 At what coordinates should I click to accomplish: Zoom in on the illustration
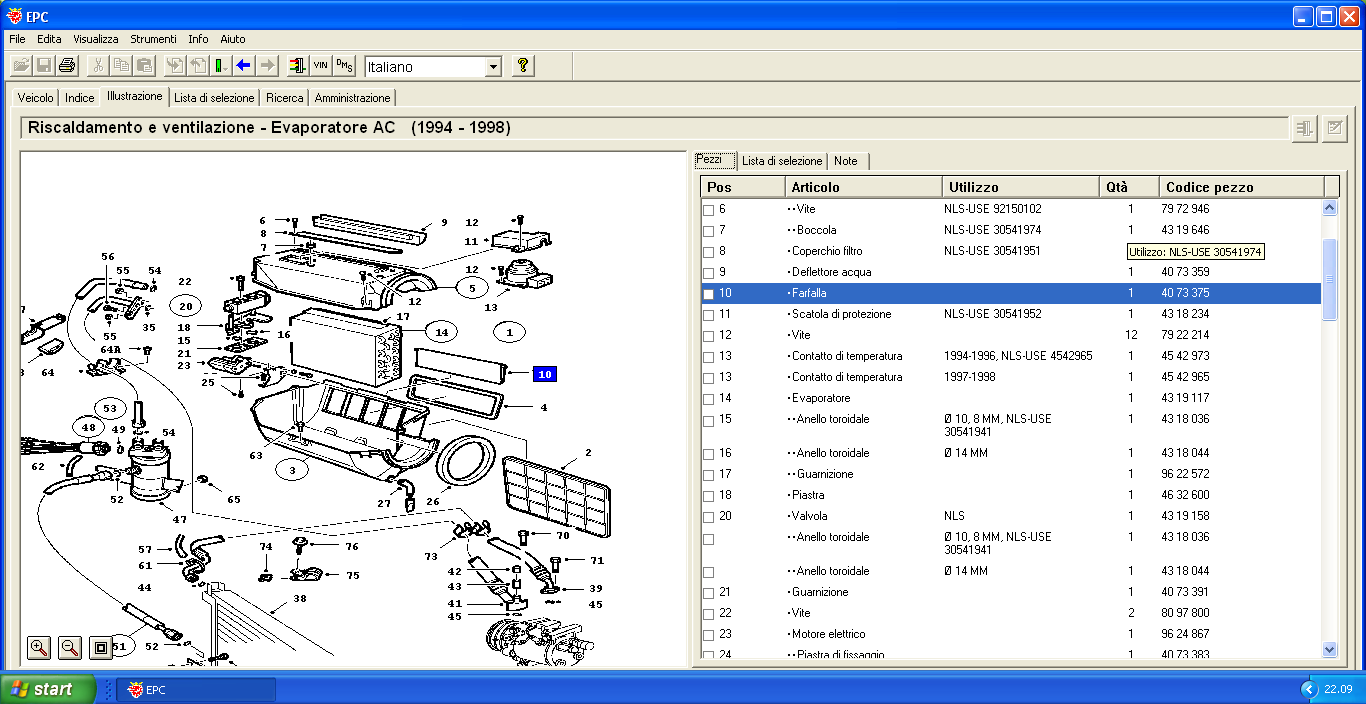point(39,647)
